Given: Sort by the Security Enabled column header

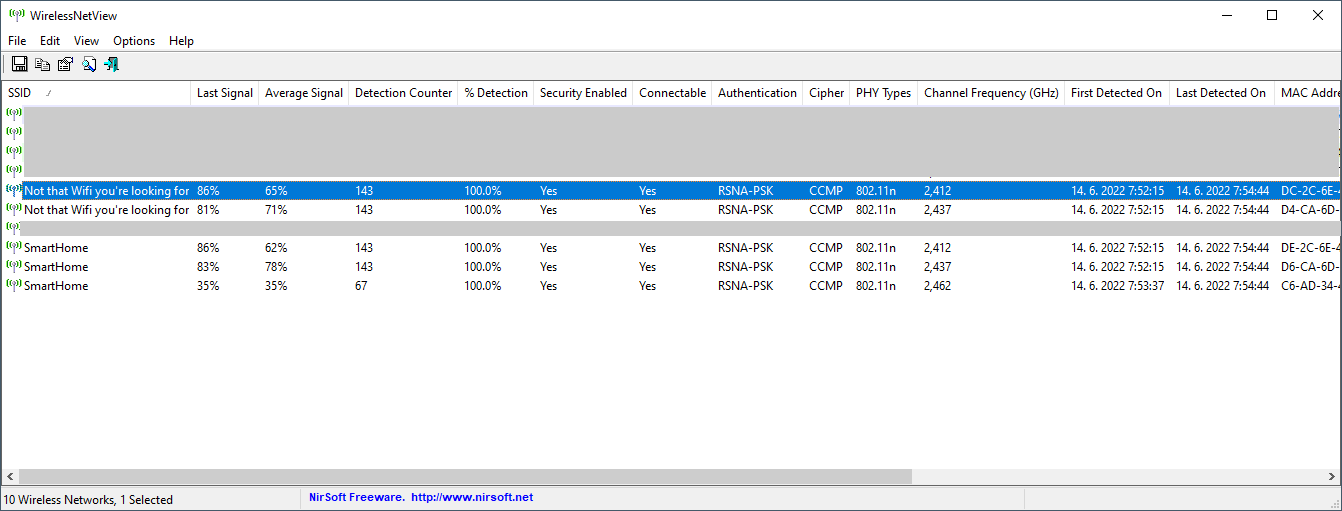Looking at the screenshot, I should 583,93.
